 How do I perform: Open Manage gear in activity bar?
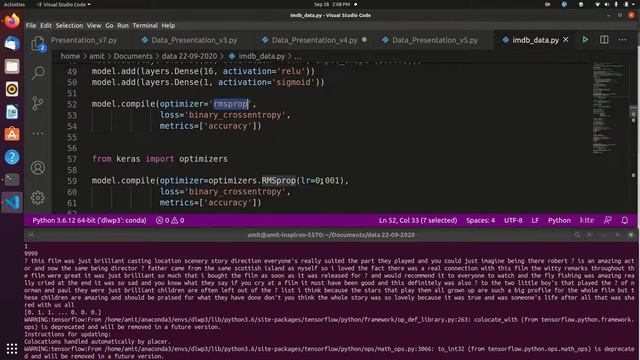click(38, 198)
